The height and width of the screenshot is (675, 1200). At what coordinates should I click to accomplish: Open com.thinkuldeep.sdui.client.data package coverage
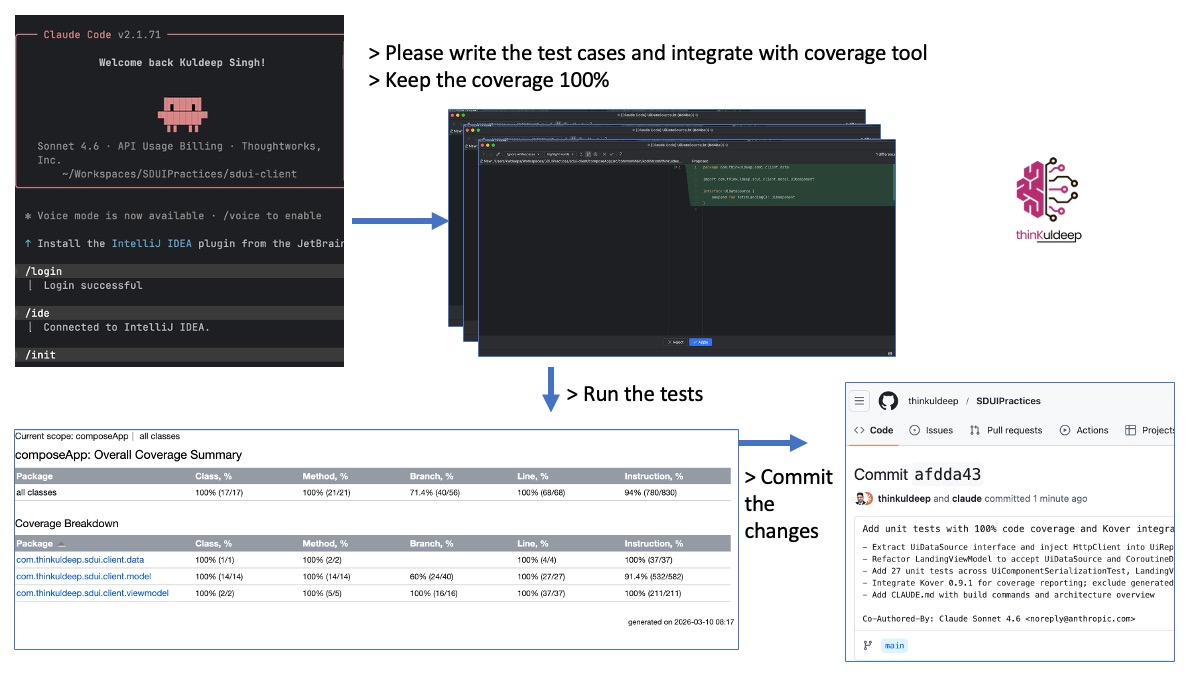click(80, 560)
